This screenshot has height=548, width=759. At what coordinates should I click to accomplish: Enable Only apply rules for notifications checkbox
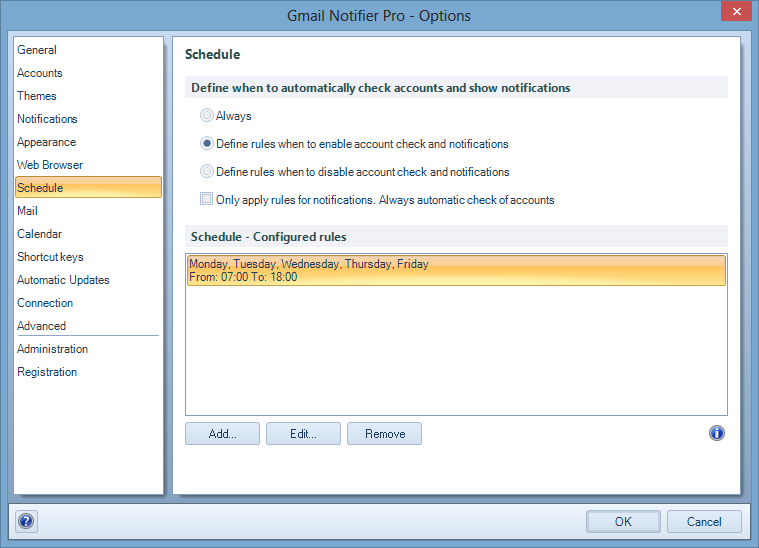(207, 199)
